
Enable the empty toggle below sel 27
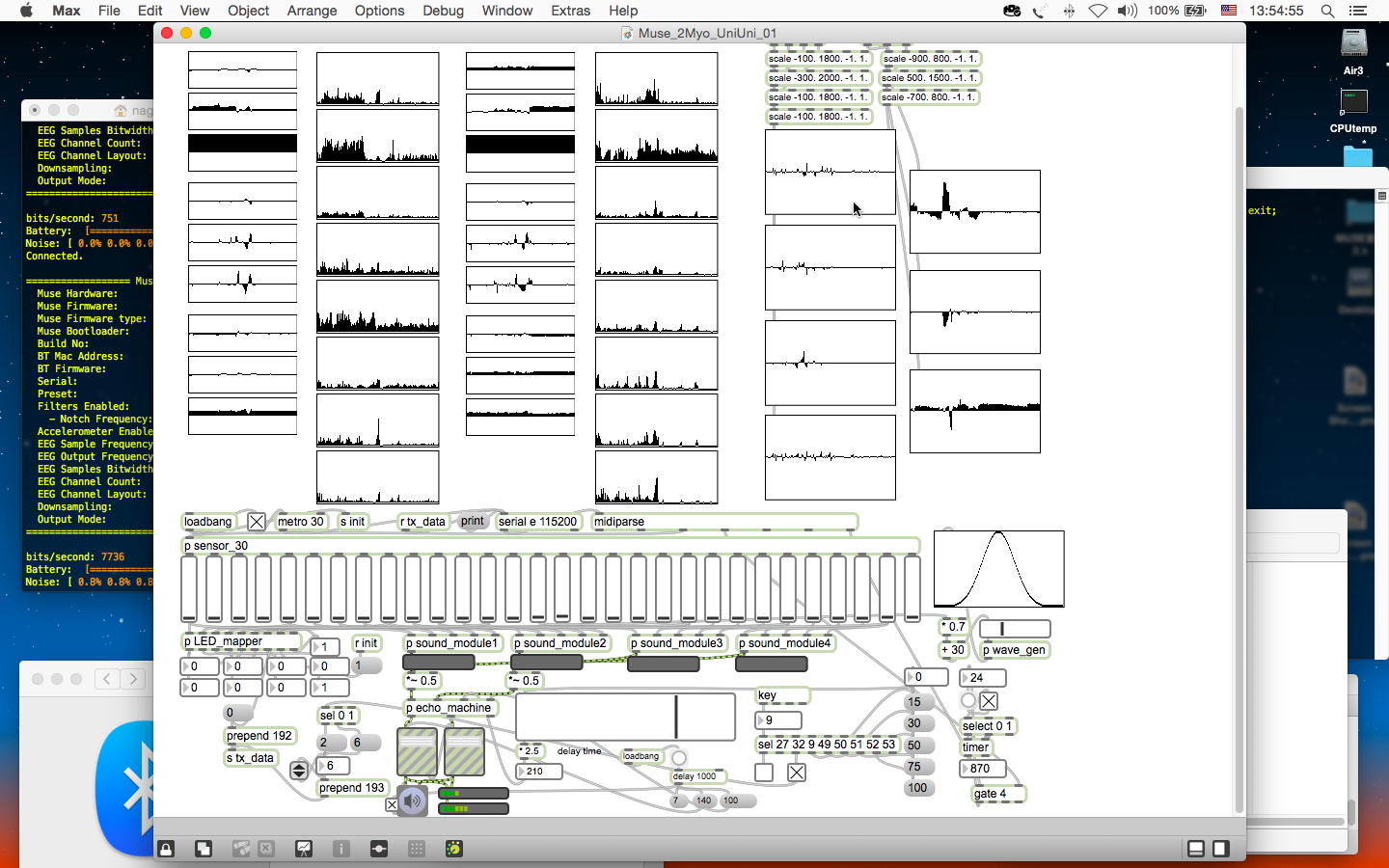coord(764,773)
